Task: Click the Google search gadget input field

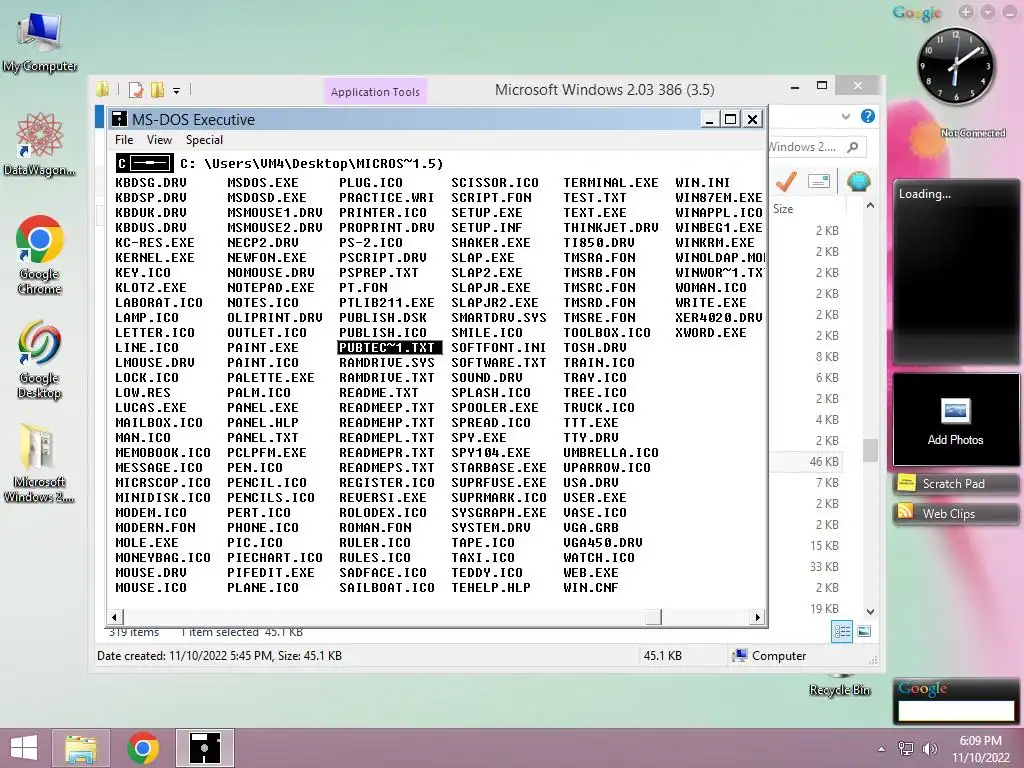Action: [955, 711]
